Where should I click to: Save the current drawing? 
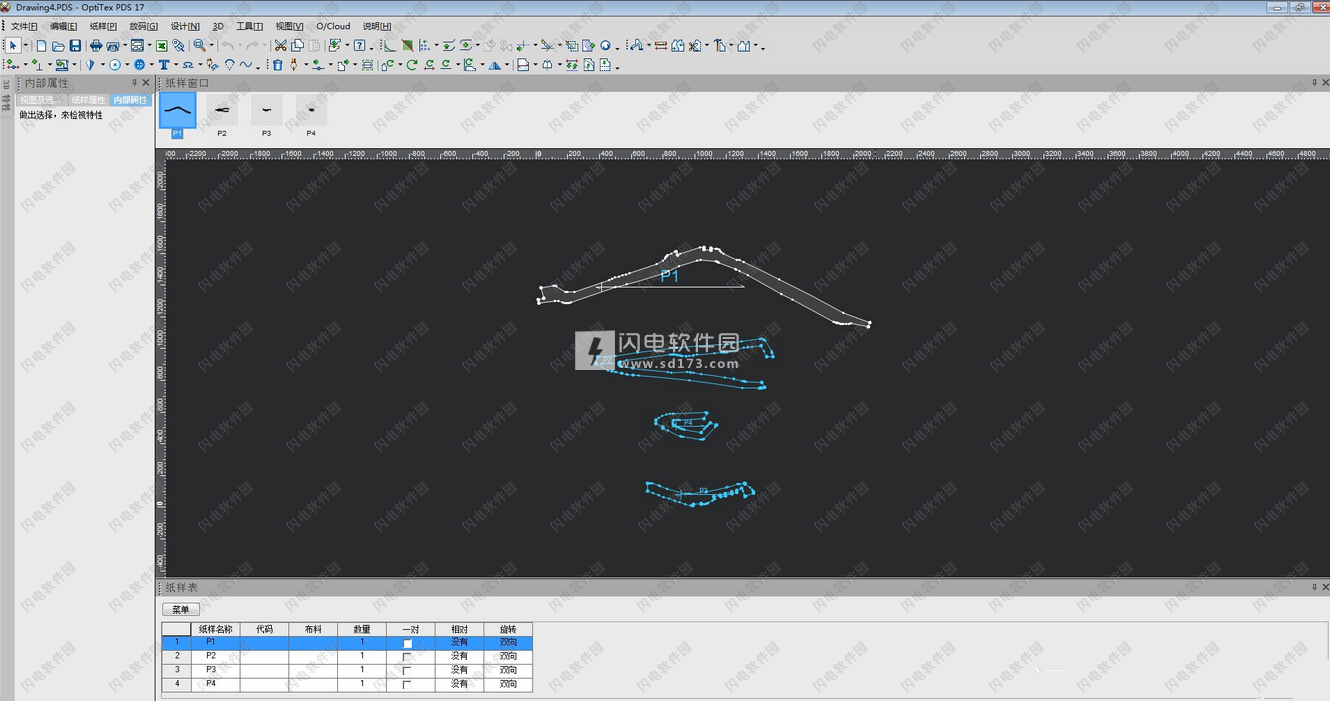(75, 46)
